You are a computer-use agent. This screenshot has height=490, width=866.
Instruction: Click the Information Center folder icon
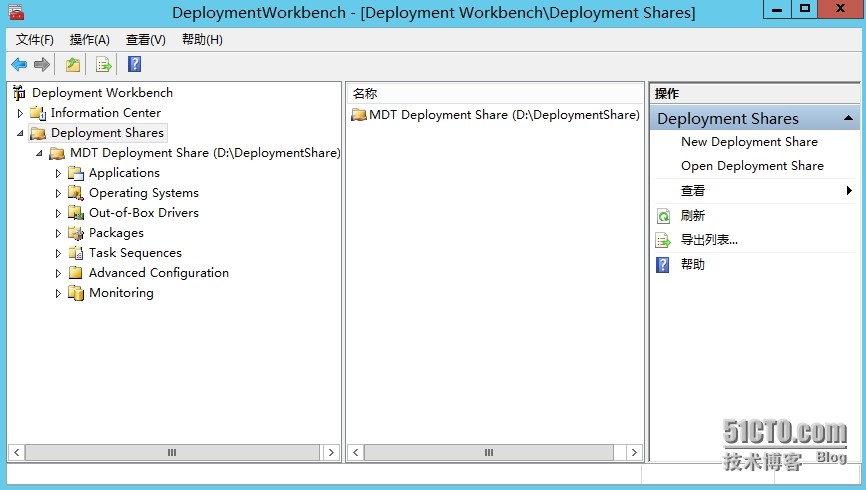[38, 113]
